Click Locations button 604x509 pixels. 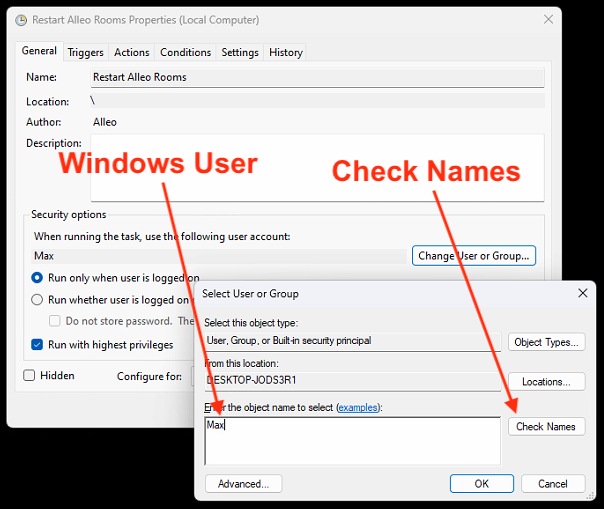547,381
